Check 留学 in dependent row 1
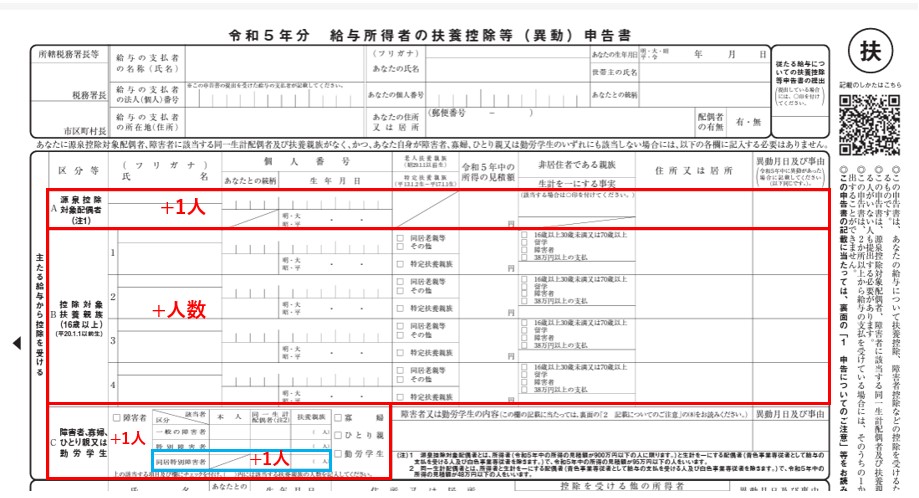 point(524,243)
